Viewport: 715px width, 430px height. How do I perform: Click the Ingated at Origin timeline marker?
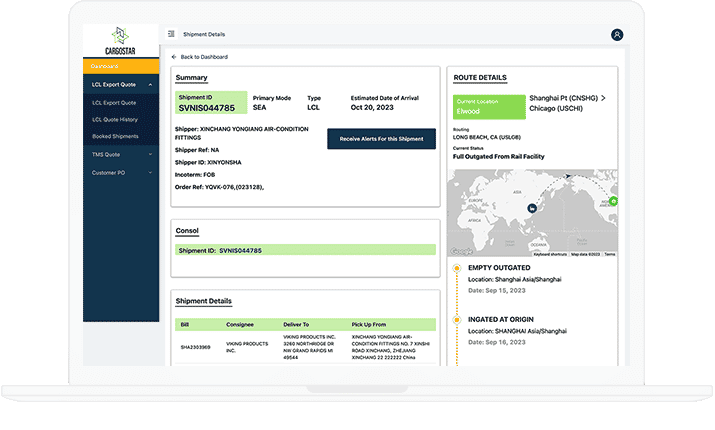tap(458, 320)
